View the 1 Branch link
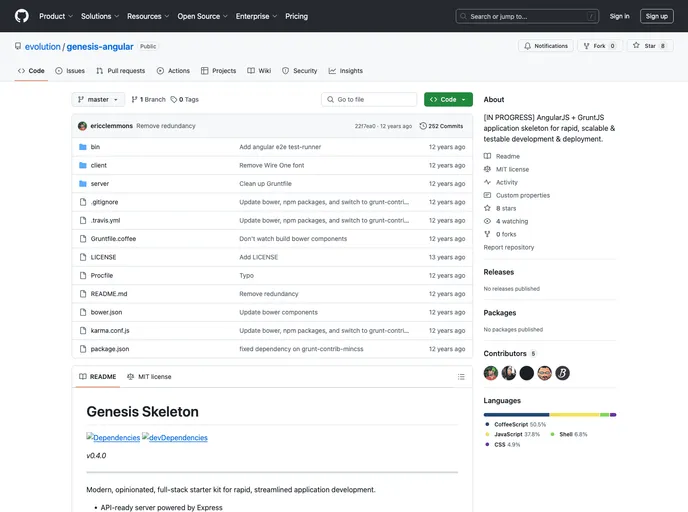This screenshot has height=512, width=688. tap(148, 100)
